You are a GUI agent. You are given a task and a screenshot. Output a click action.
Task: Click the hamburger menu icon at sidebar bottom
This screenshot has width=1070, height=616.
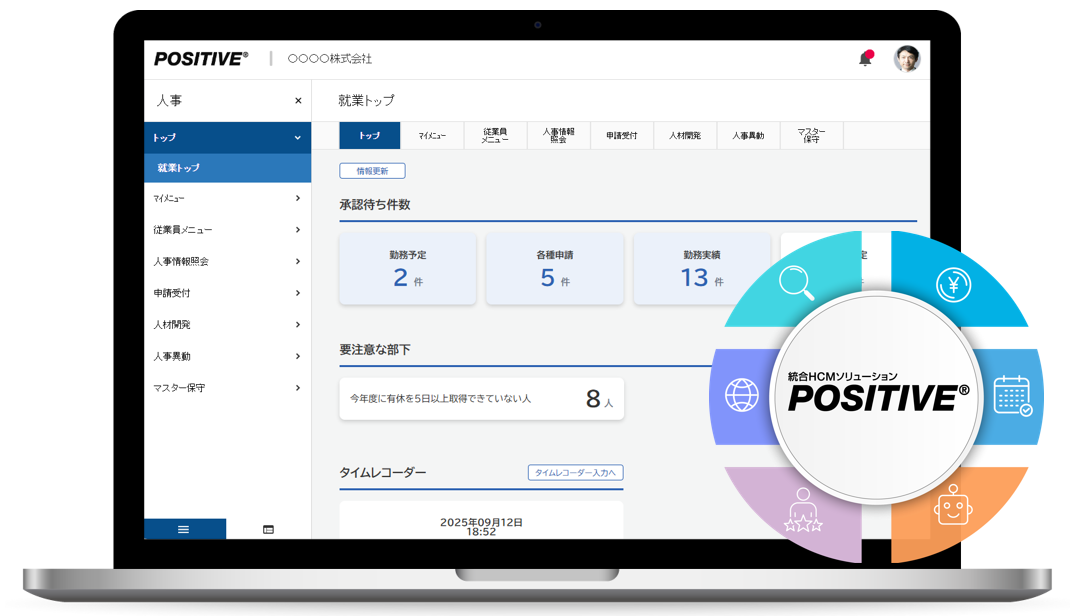tap(184, 529)
